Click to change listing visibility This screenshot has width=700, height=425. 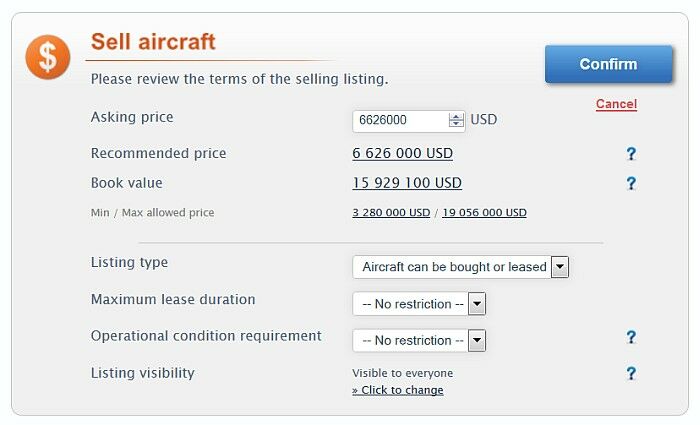[398, 390]
